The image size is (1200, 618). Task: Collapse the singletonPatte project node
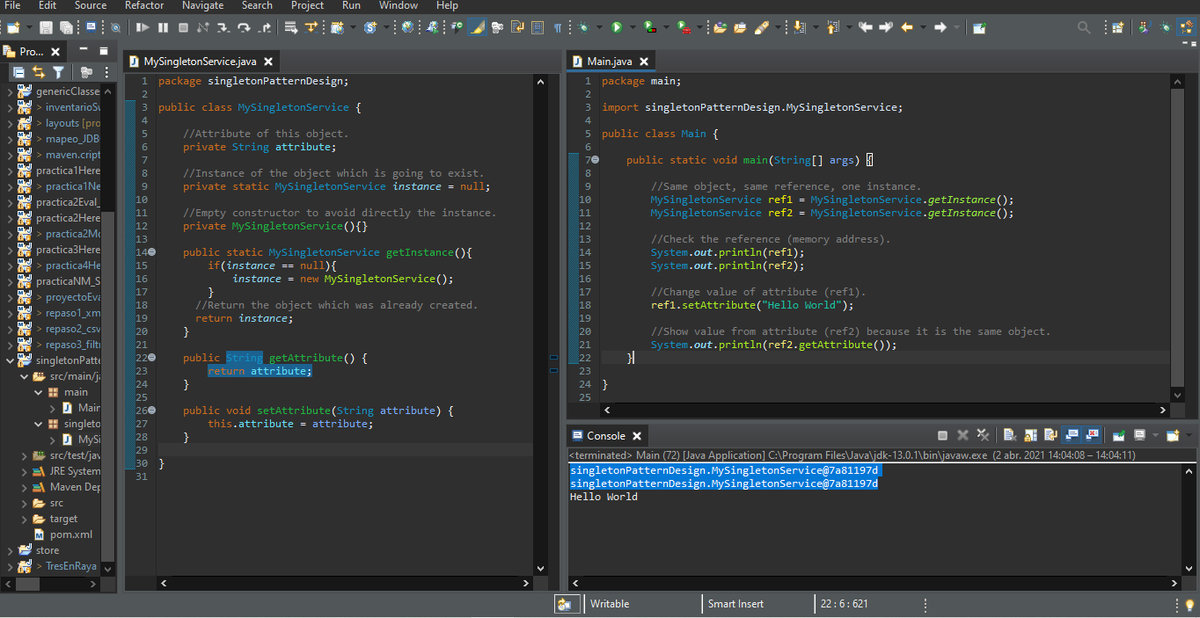pos(10,360)
